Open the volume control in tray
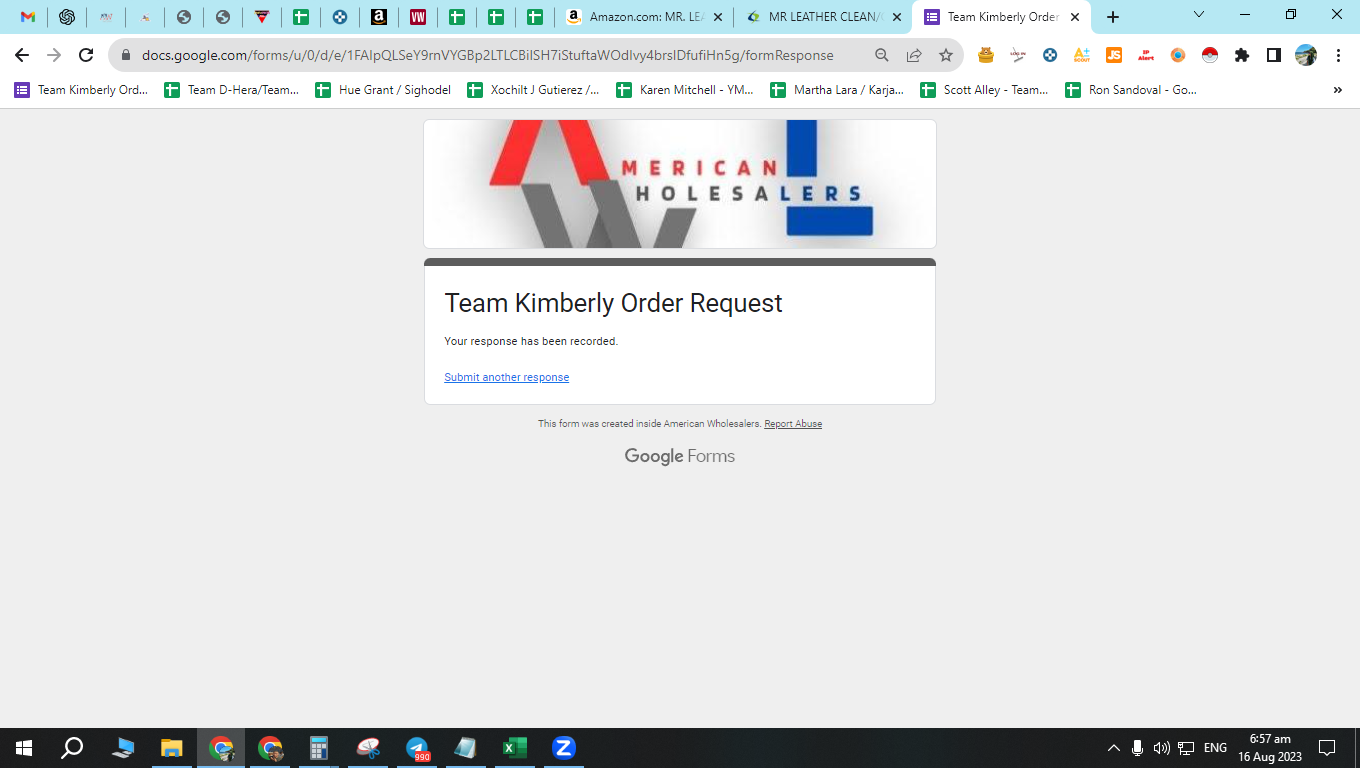This screenshot has height=768, width=1360. click(x=1161, y=748)
